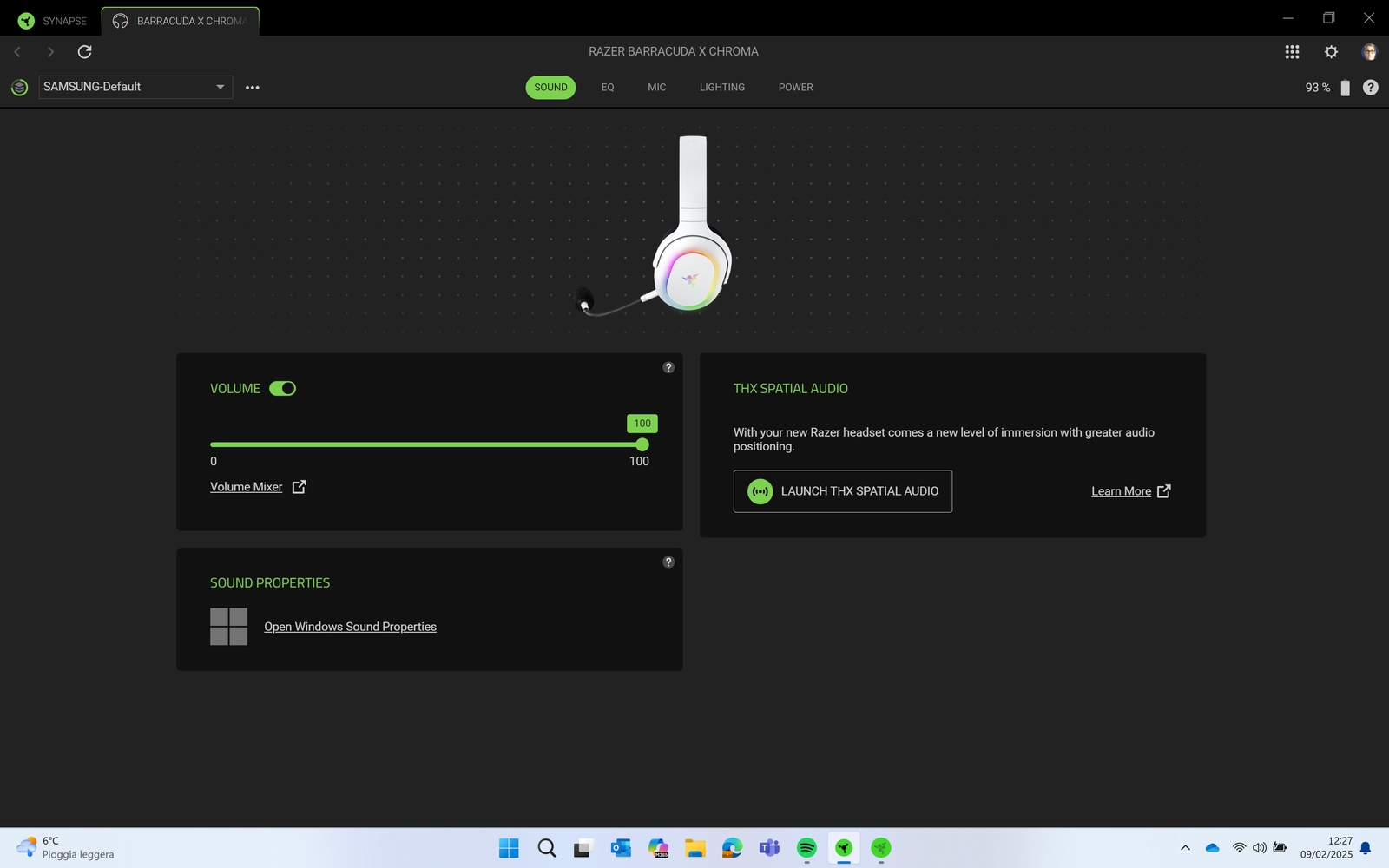Switch to the SYNAPSE window tab

click(x=53, y=21)
